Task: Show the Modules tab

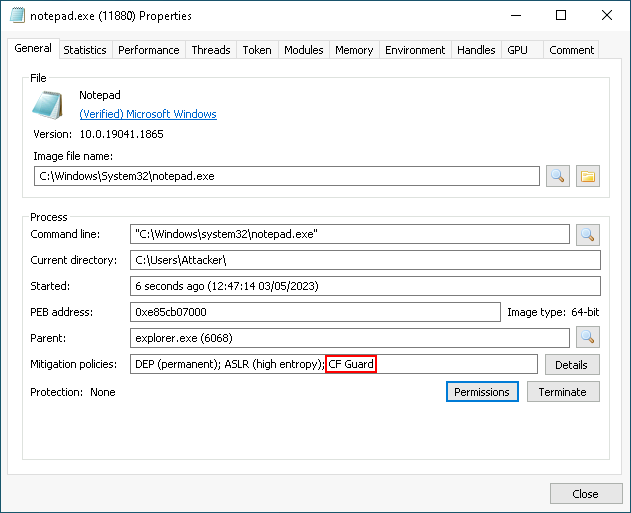Action: [x=304, y=50]
